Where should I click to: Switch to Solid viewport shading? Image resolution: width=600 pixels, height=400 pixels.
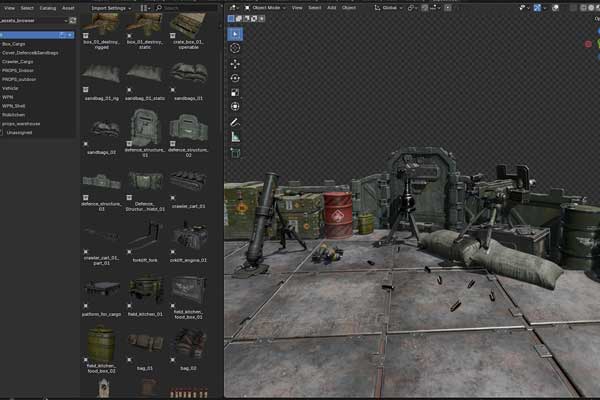tap(592, 8)
